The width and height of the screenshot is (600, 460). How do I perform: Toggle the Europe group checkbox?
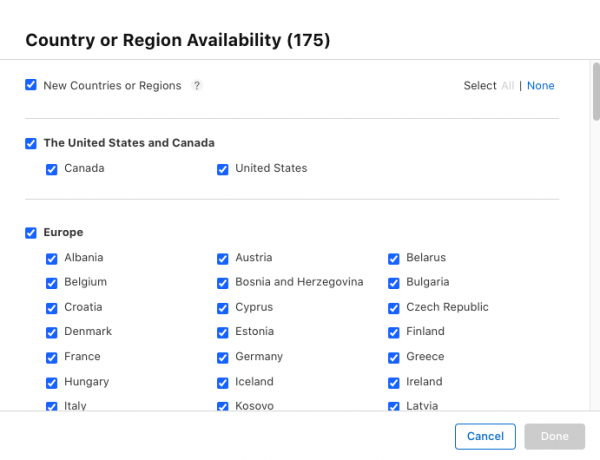[31, 233]
